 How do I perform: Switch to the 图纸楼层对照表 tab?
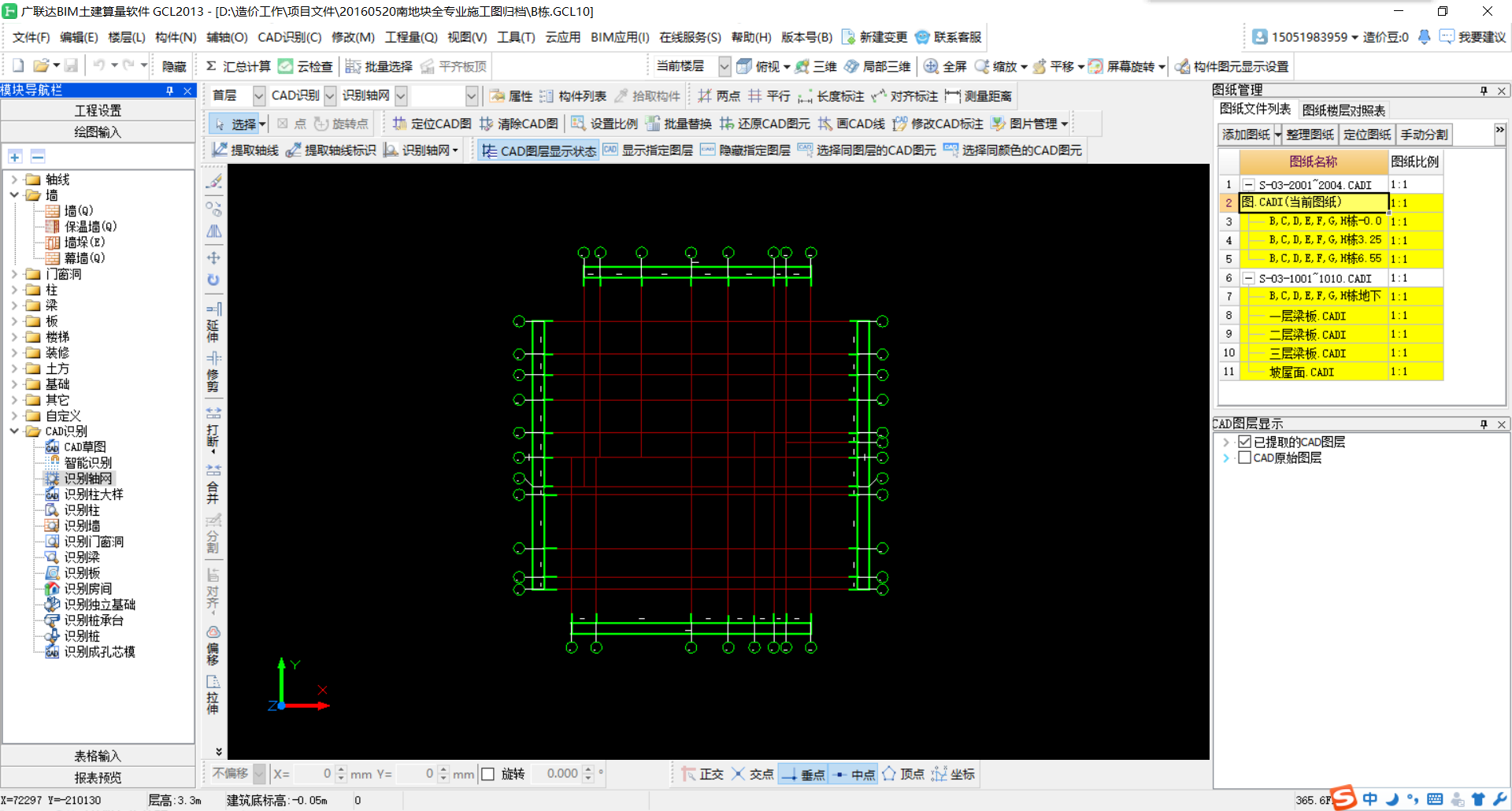pos(1343,110)
